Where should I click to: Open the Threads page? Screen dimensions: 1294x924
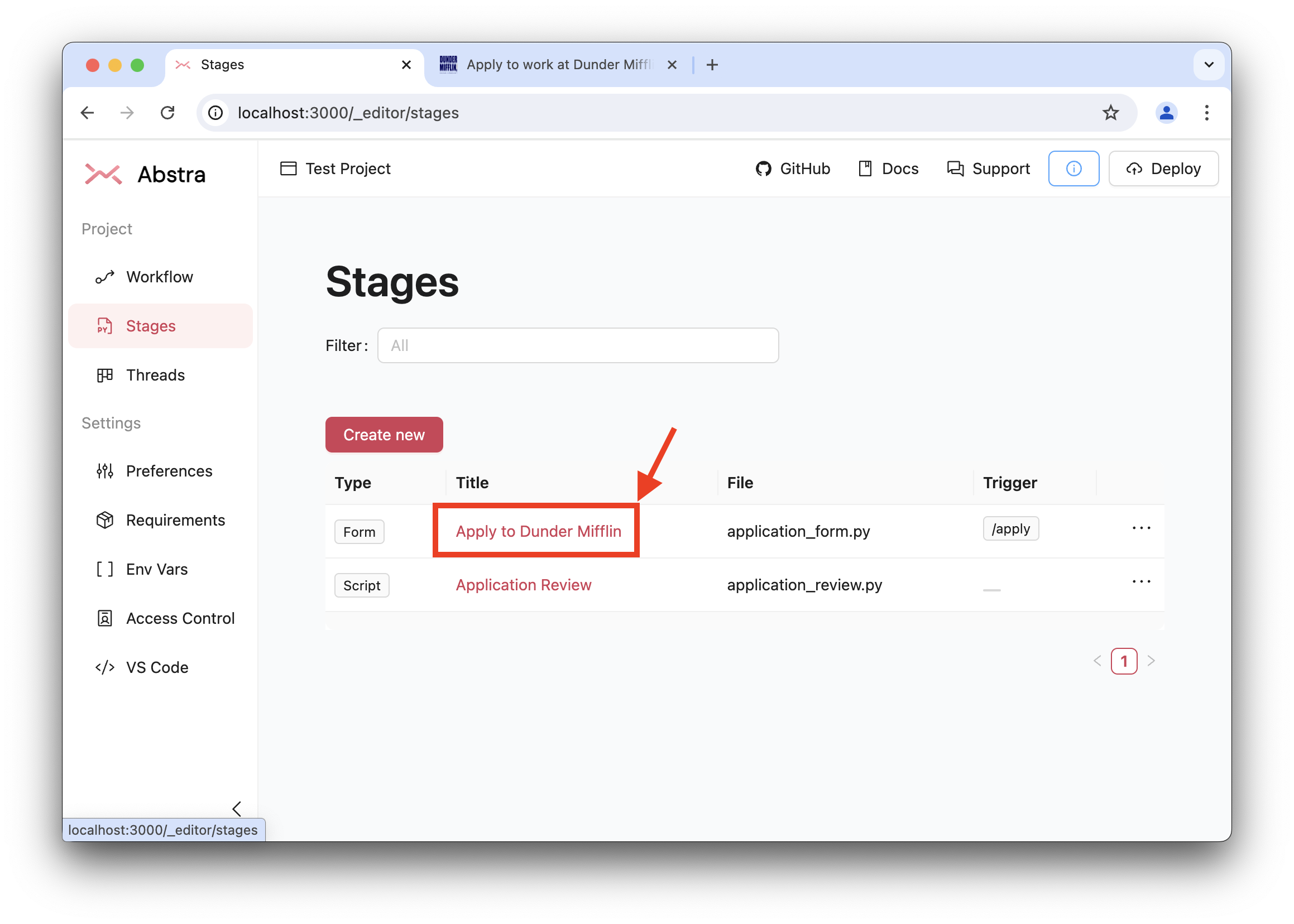point(160,375)
